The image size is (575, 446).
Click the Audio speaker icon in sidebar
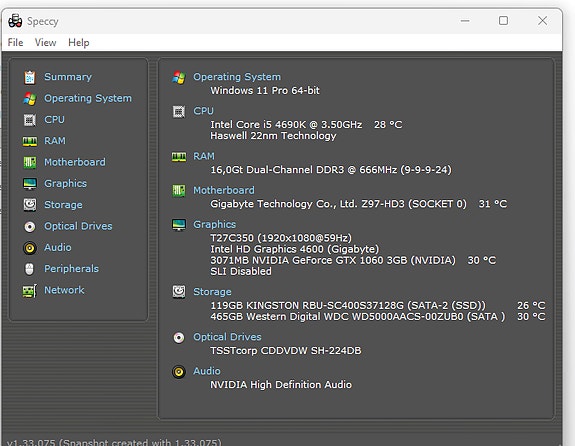pos(30,248)
